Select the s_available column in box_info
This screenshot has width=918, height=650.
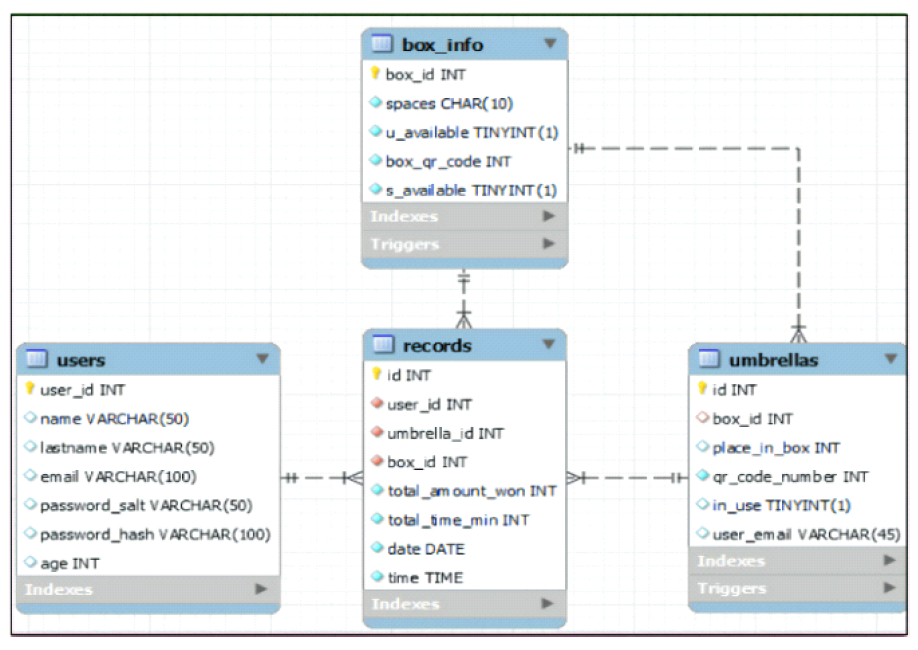click(471, 189)
